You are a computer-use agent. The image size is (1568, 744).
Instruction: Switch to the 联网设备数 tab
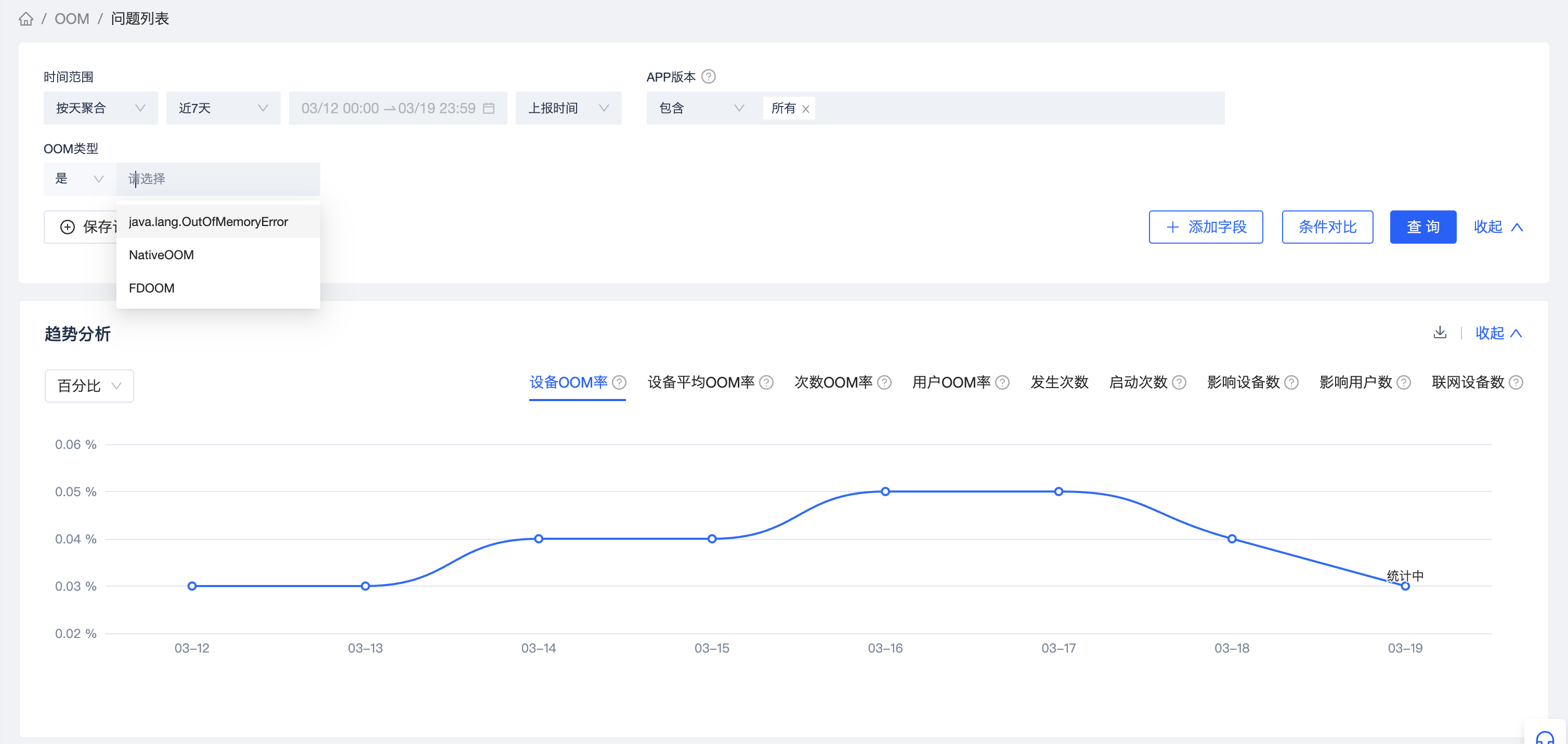(x=1468, y=382)
